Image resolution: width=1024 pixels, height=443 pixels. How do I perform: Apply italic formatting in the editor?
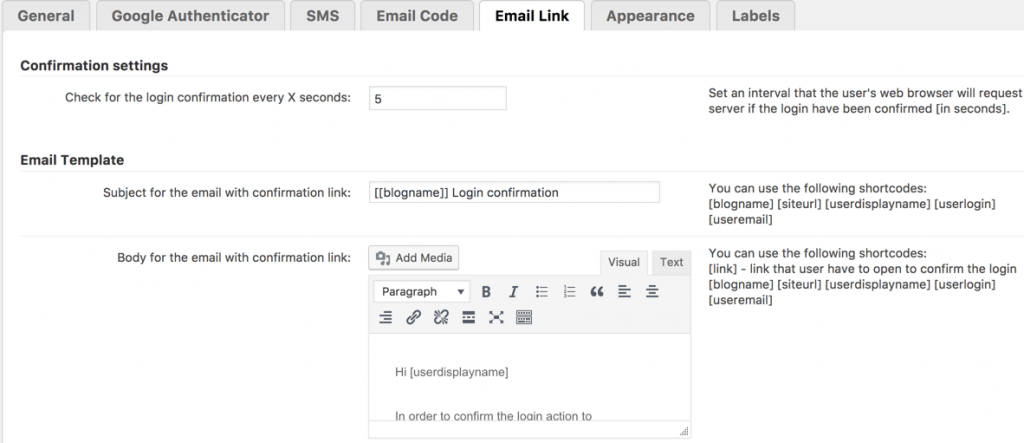(513, 292)
